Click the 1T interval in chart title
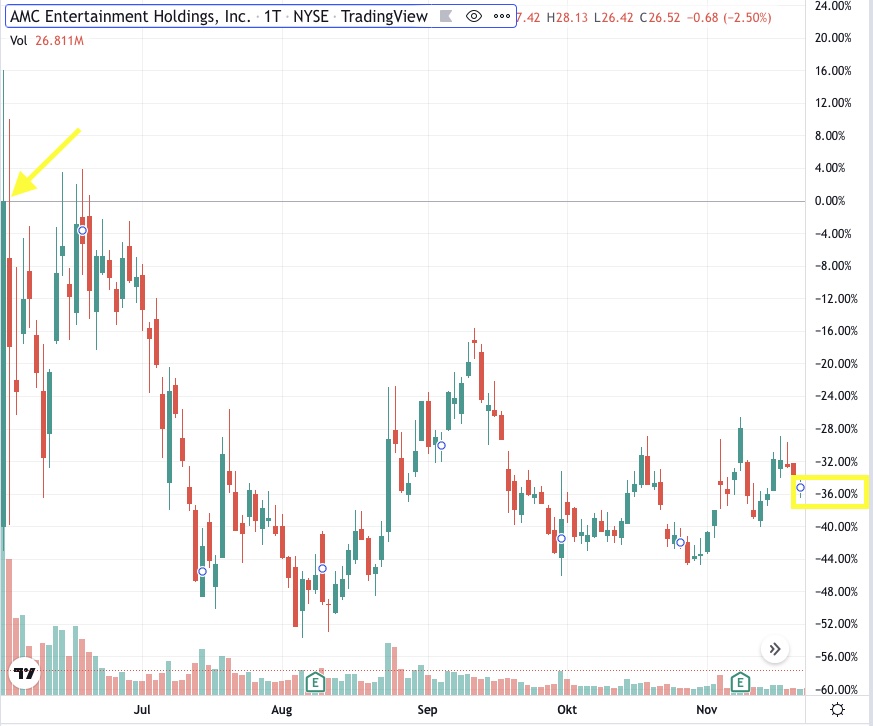 [272, 16]
